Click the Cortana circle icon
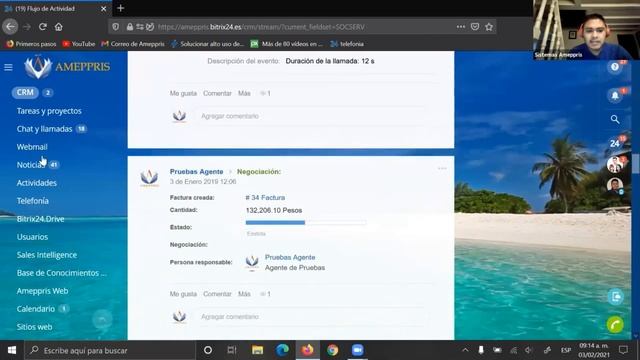 coord(208,350)
